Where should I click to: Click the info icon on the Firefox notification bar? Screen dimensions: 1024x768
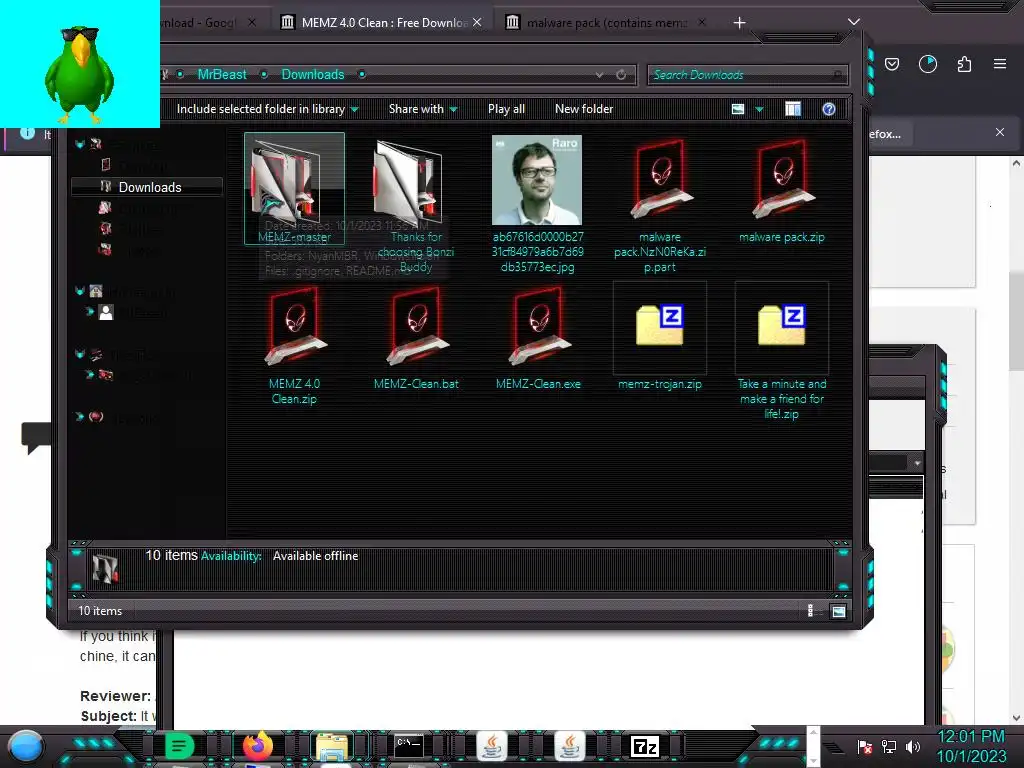click(x=27, y=133)
